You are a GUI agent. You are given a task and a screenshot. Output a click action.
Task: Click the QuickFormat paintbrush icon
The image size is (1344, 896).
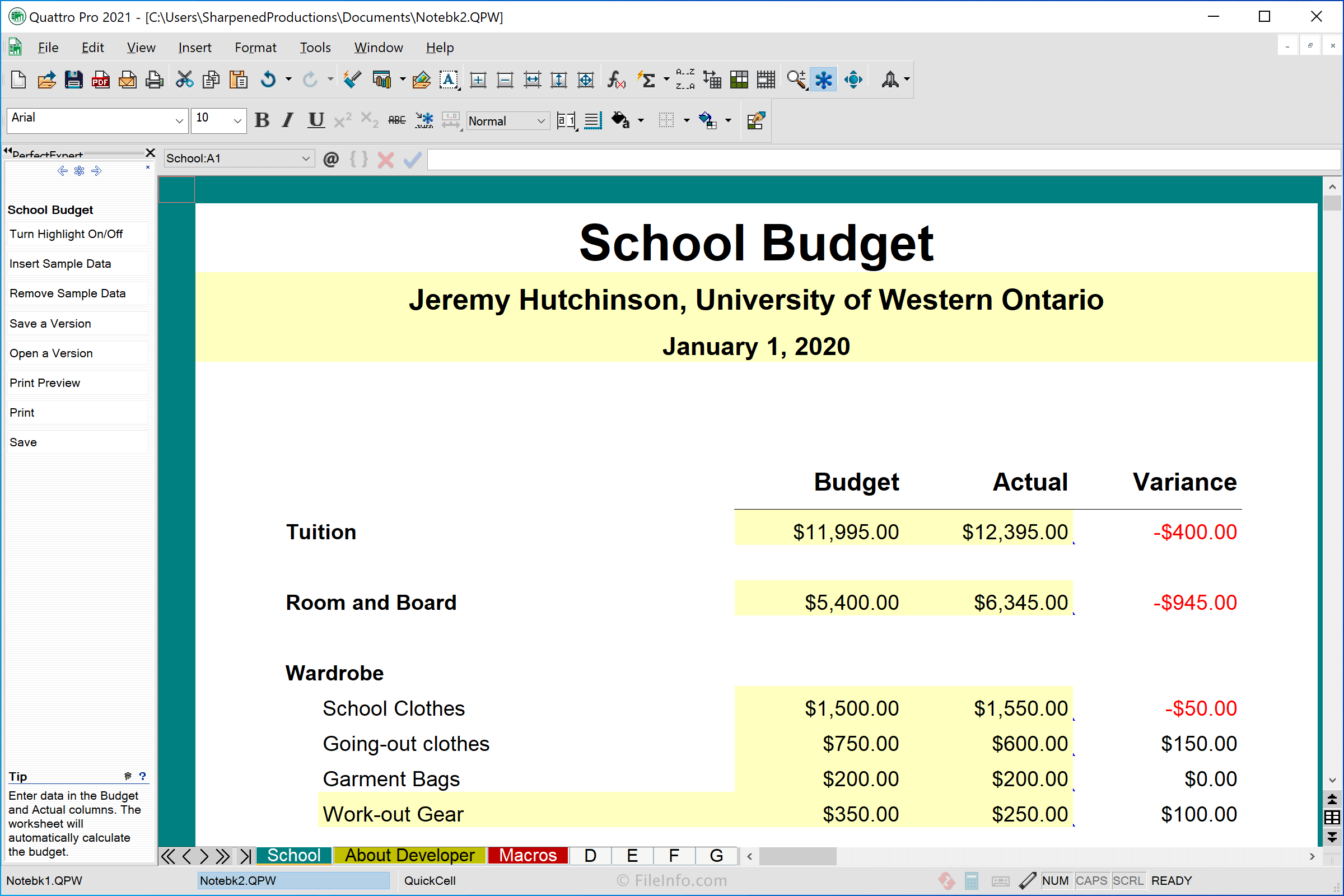pos(353,80)
